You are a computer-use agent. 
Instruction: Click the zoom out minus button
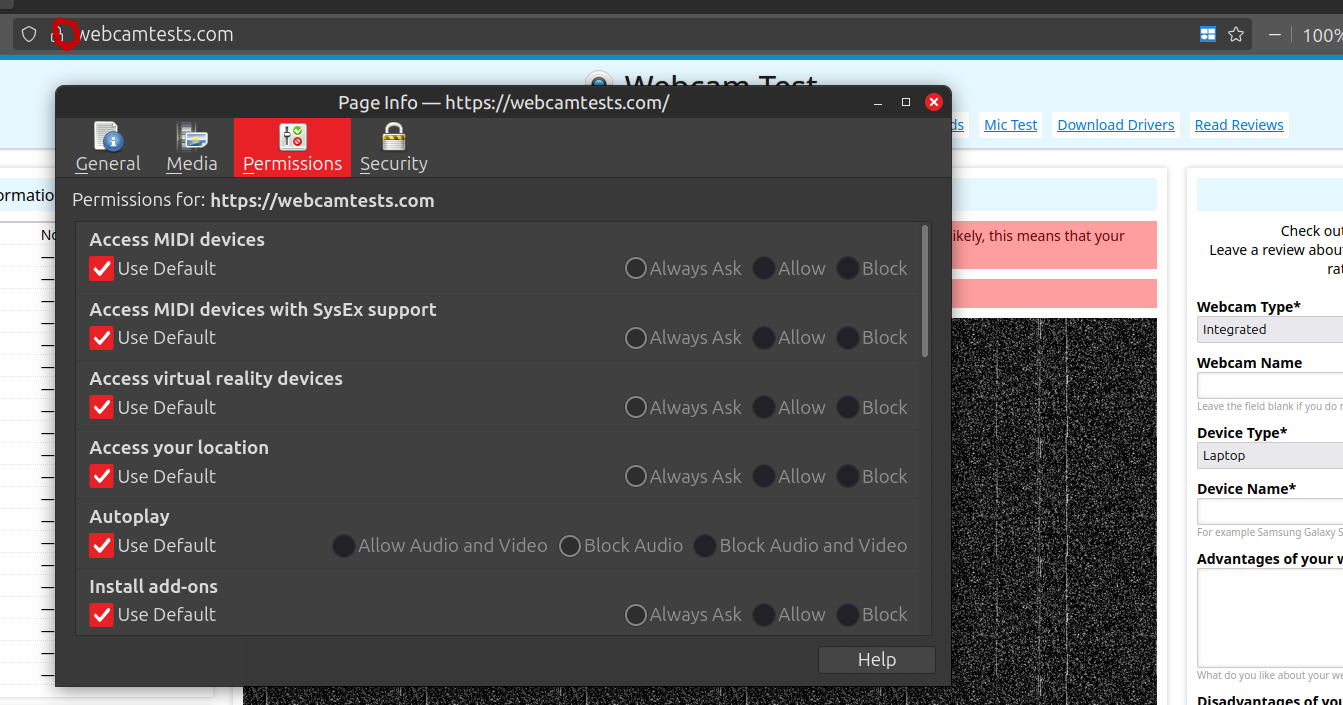1275,34
